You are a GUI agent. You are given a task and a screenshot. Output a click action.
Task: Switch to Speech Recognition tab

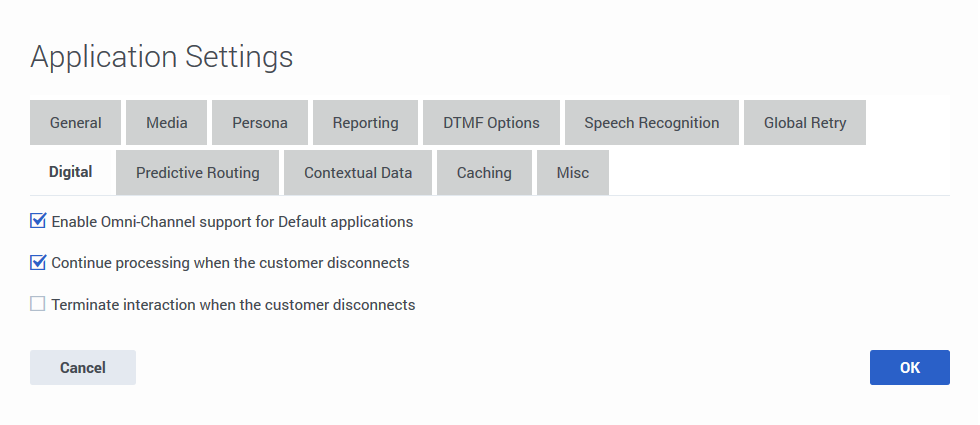tap(652, 122)
